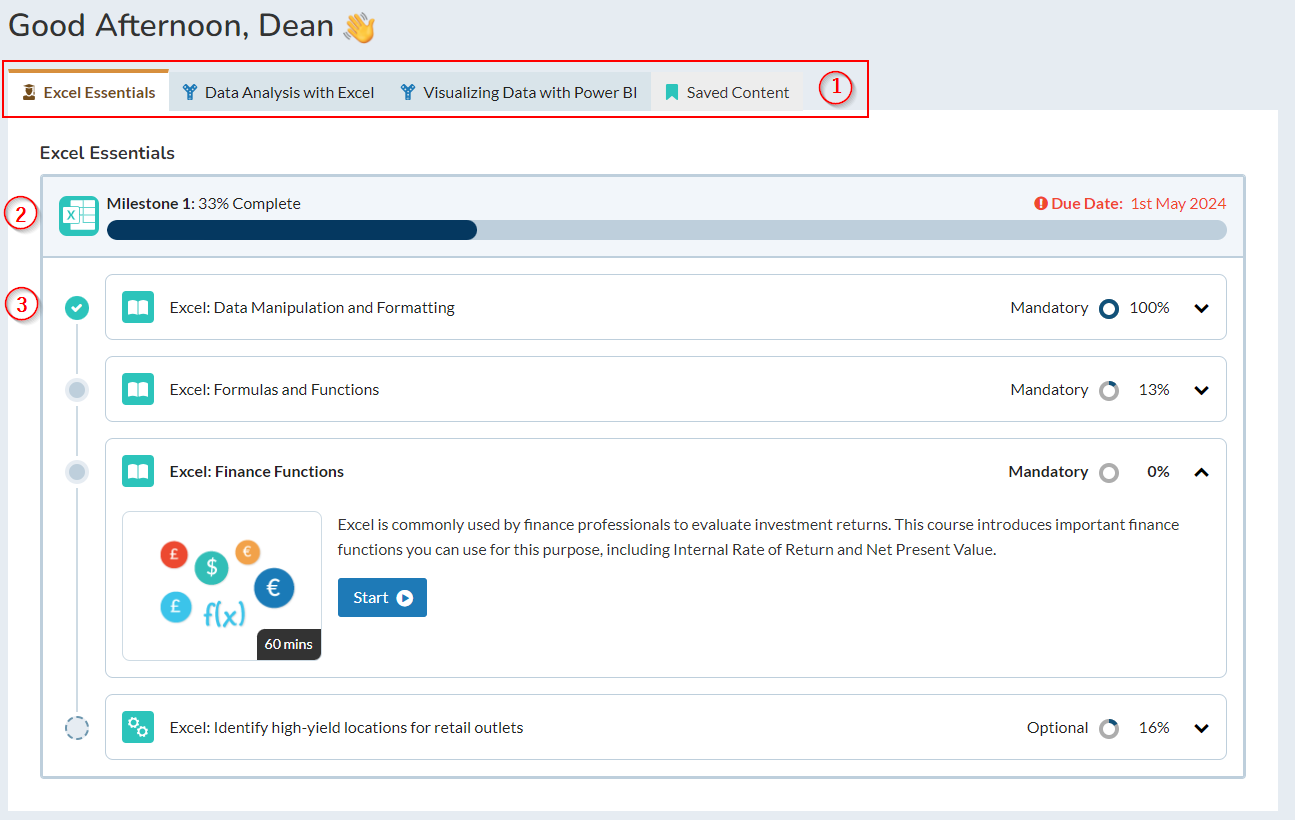The height and width of the screenshot is (820, 1295).
Task: Click the 100% progress ring icon
Action: [1108, 308]
